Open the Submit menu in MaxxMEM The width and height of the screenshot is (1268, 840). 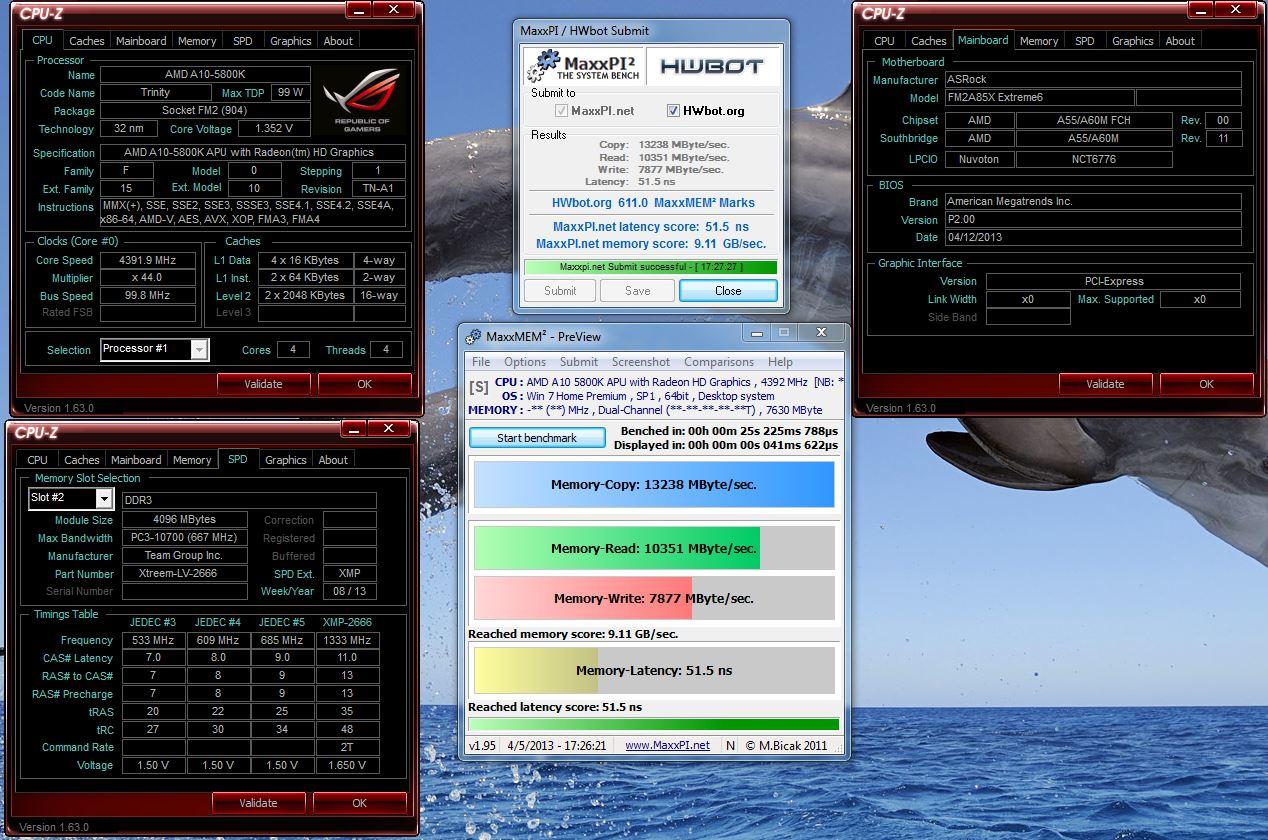click(x=579, y=362)
